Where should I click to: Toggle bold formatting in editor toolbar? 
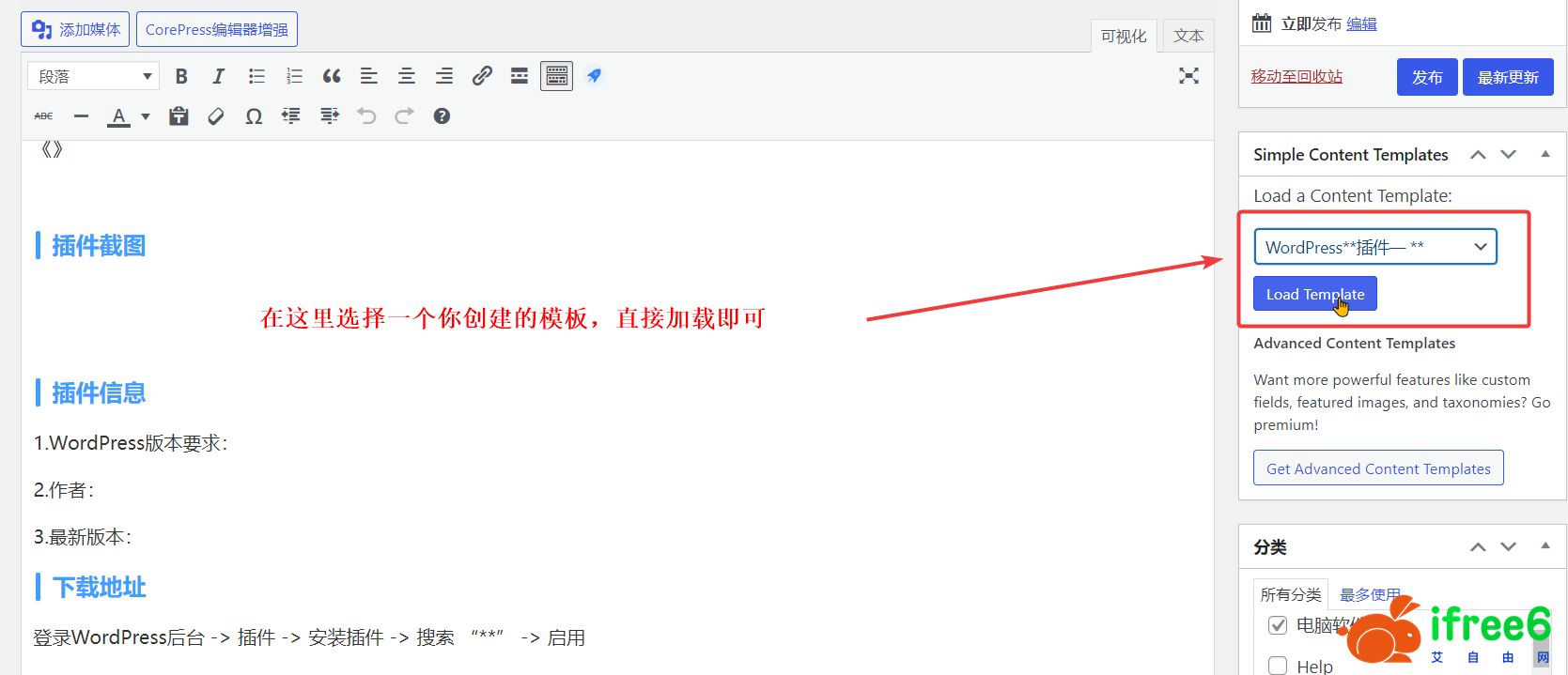(181, 76)
